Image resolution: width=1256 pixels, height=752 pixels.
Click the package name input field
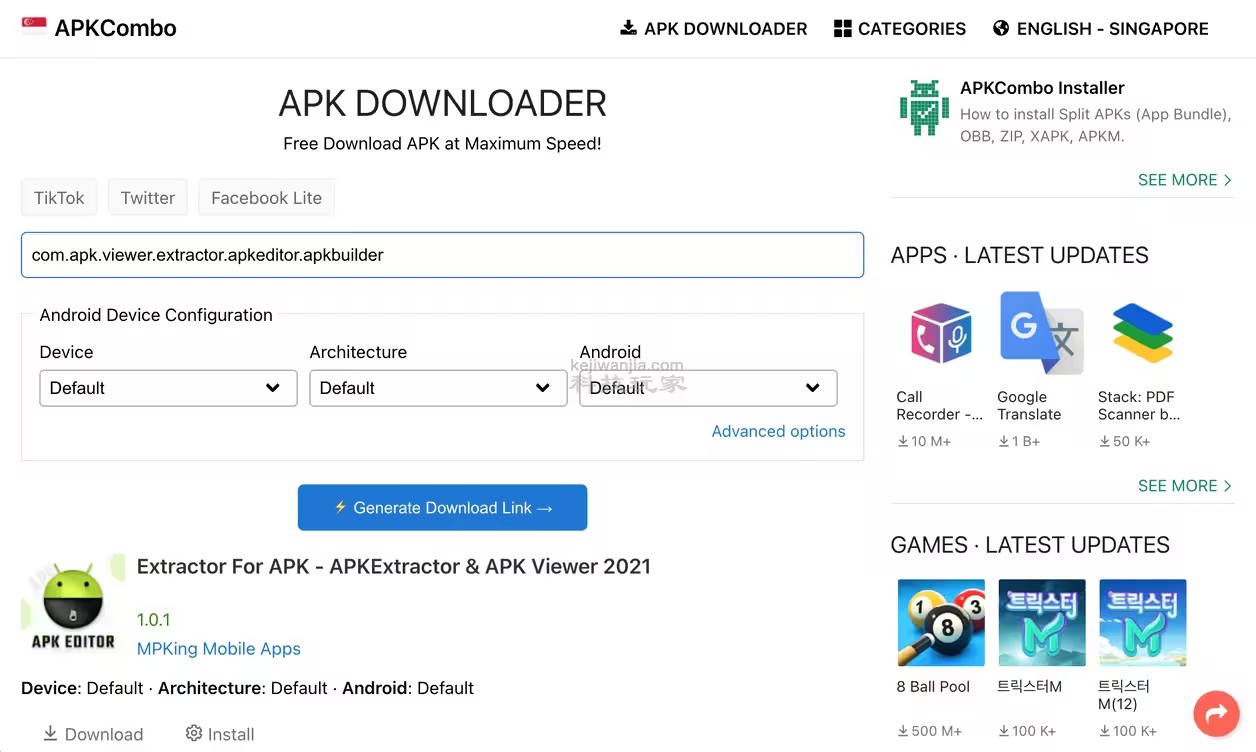(x=442, y=255)
